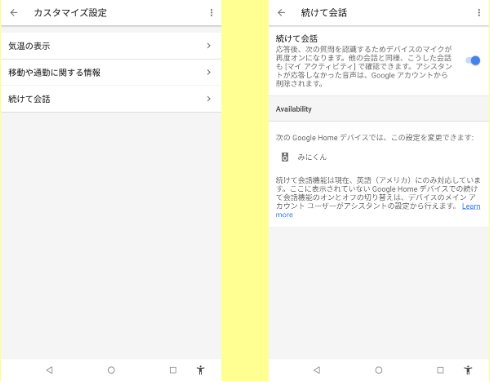490x381 pixels.
Task: Click the カスタマイズ設定 title
Action: coord(70,13)
